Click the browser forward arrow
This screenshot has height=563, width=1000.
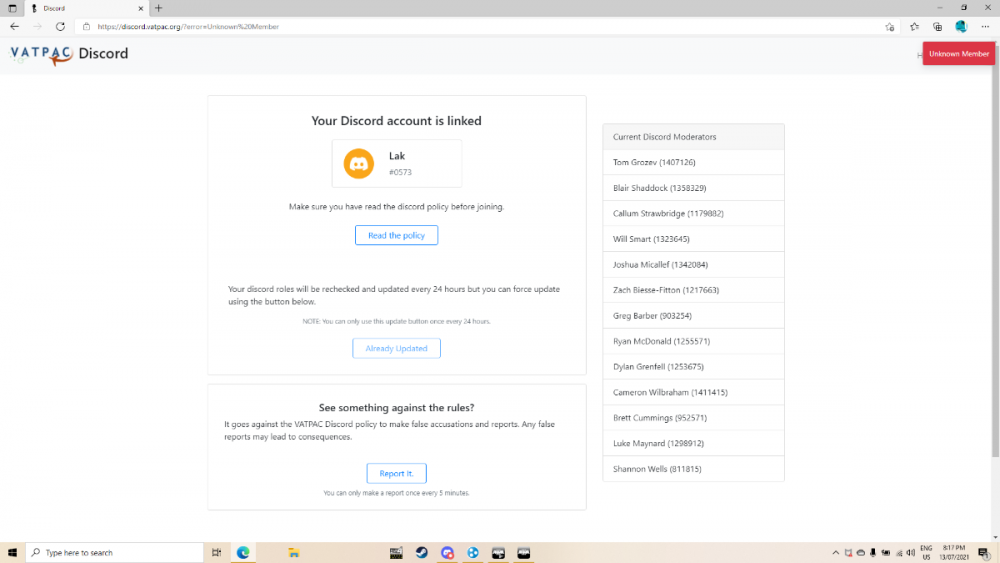(x=37, y=27)
